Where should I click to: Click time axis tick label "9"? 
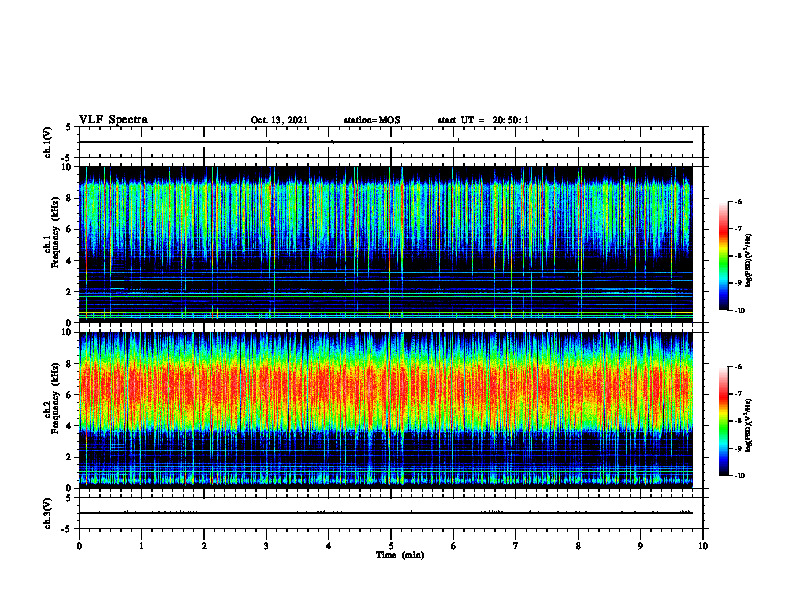(x=640, y=546)
